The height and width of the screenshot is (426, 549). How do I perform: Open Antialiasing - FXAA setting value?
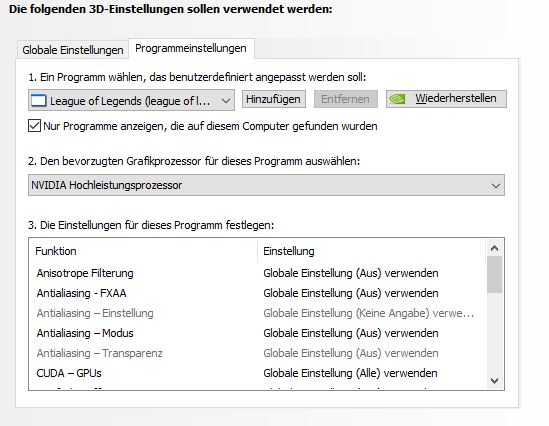351,293
